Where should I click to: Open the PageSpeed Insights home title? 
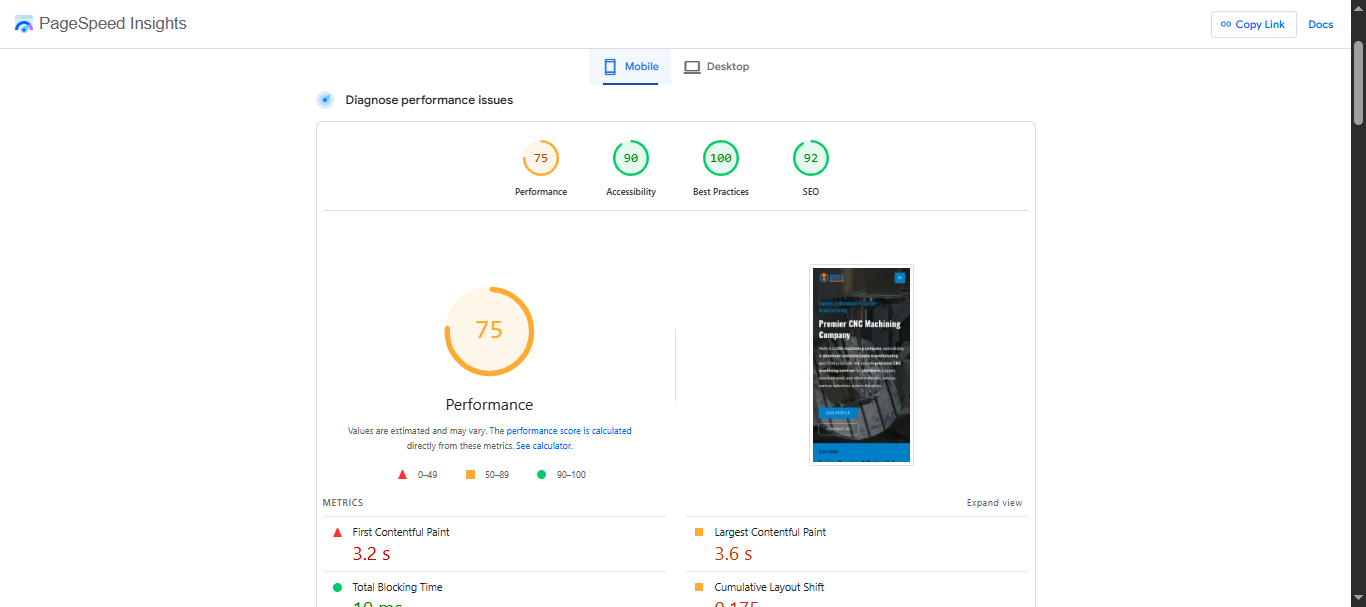click(x=113, y=24)
